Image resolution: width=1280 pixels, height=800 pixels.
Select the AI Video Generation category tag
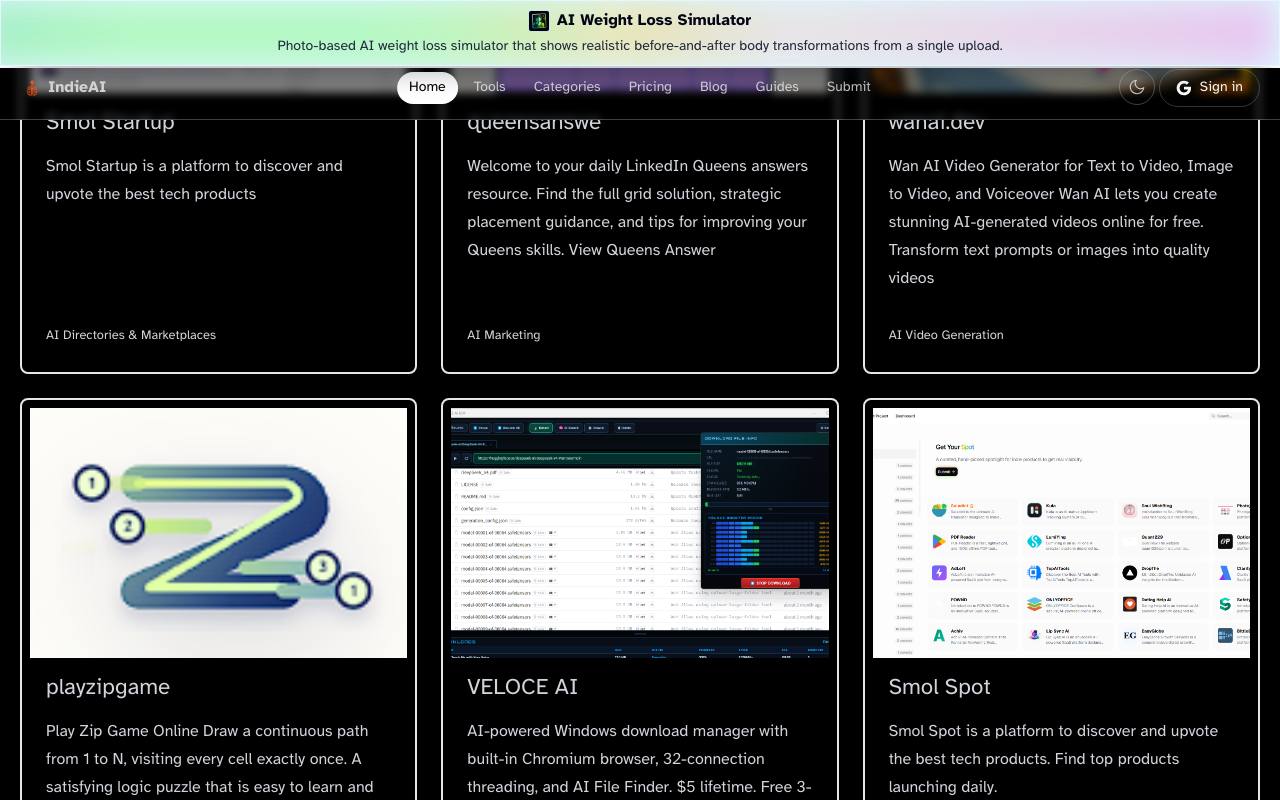(x=946, y=335)
